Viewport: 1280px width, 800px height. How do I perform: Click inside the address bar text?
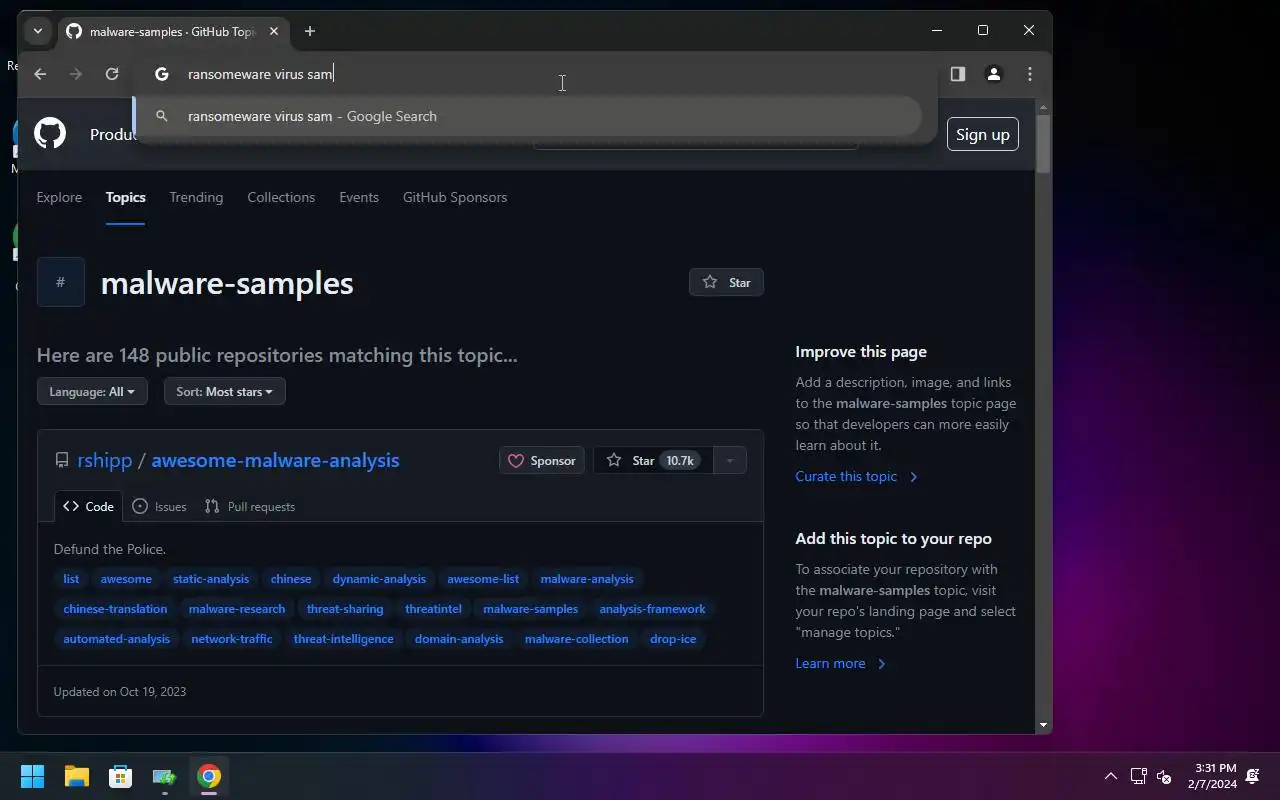pos(260,74)
